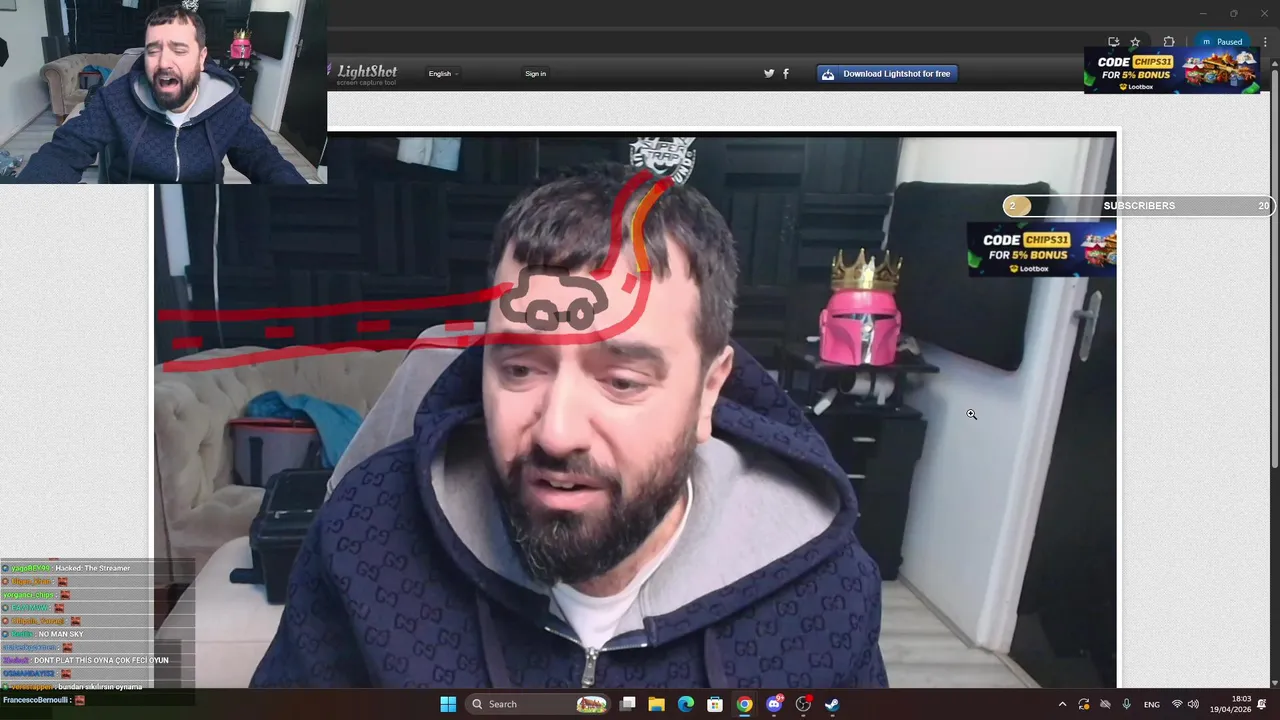The width and height of the screenshot is (1280, 720).
Task: Click the sync update tray icon
Action: point(1084,704)
